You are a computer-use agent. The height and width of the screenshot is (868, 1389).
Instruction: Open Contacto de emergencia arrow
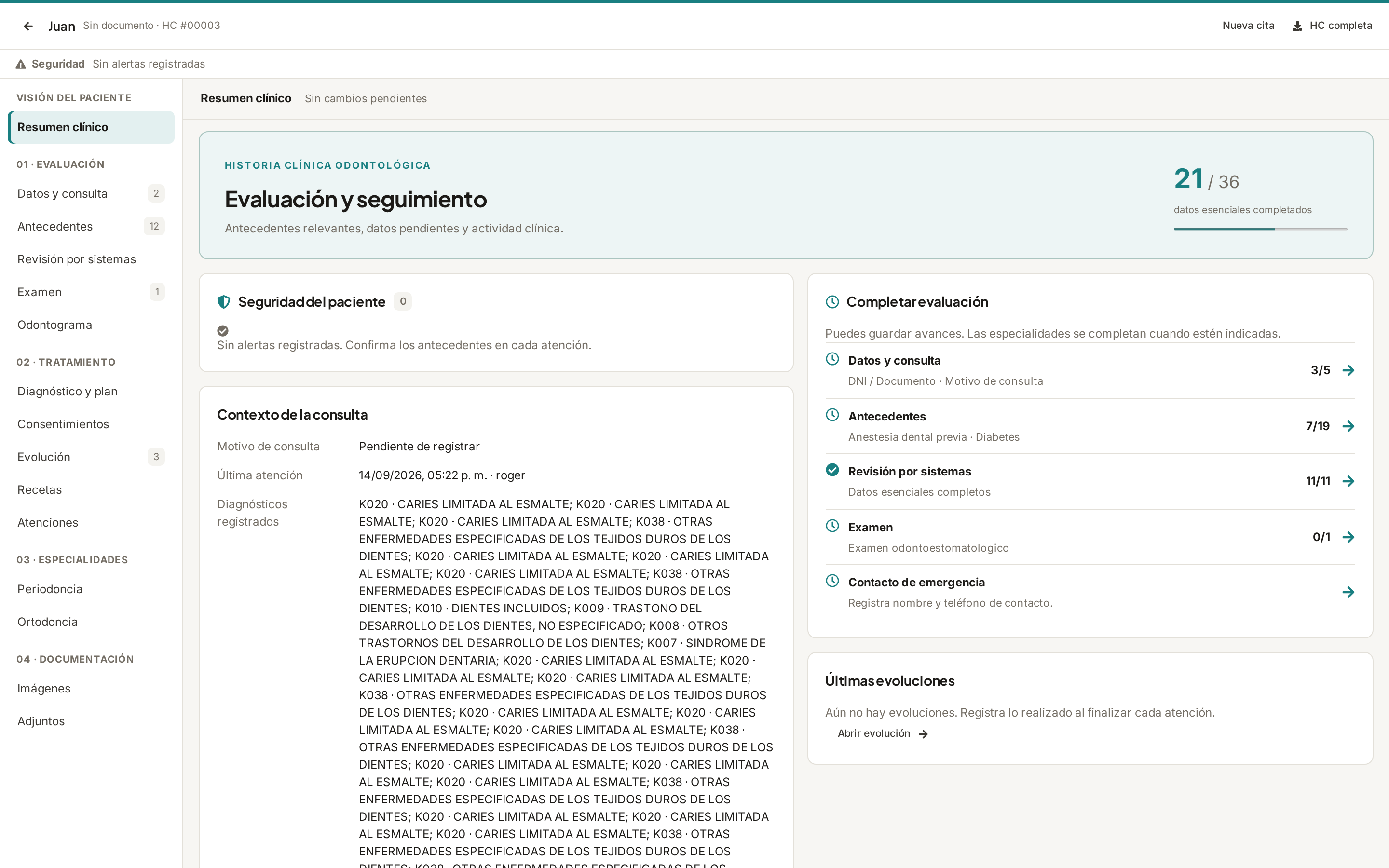(x=1348, y=592)
